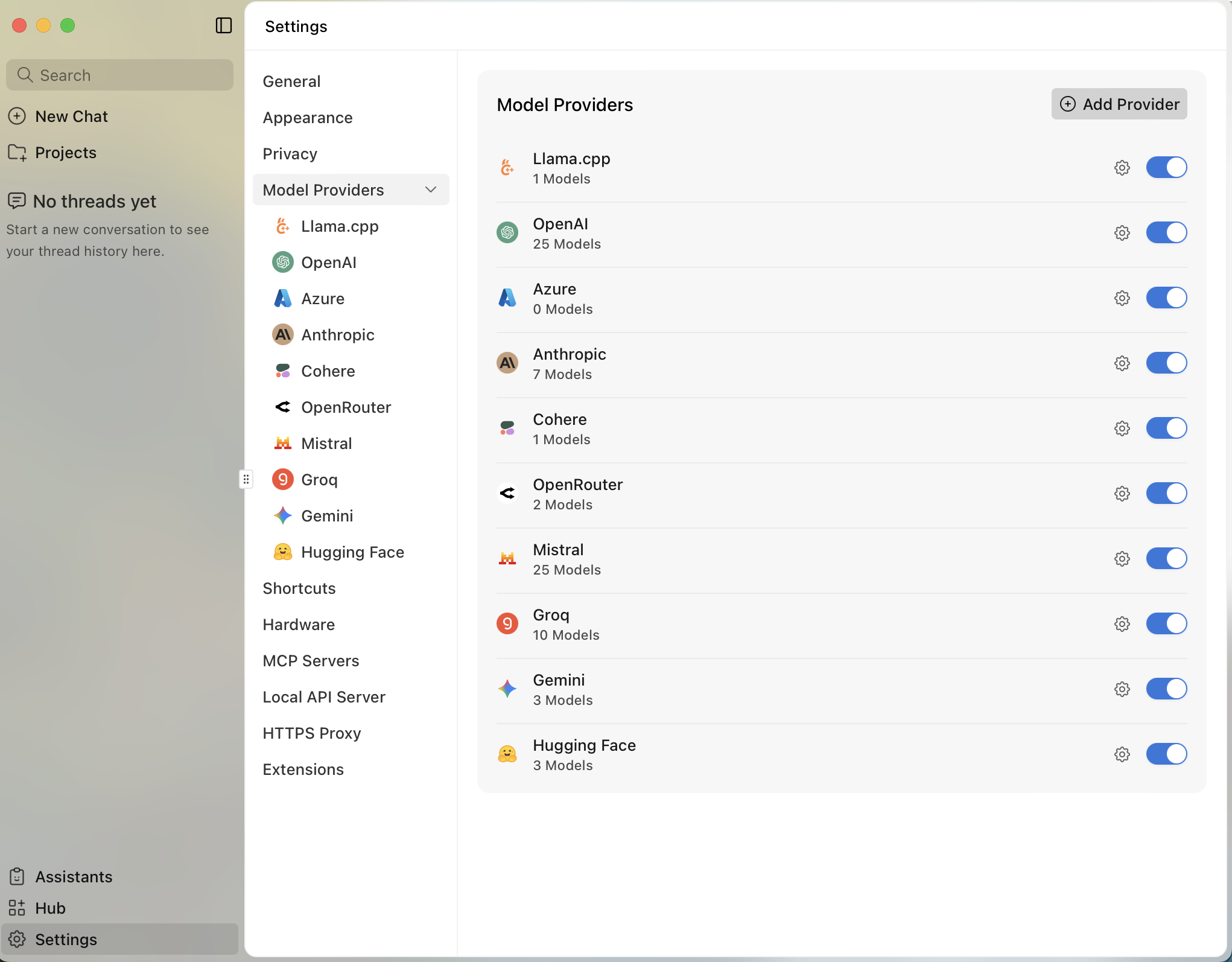The height and width of the screenshot is (962, 1232).
Task: Click the Assistants clipboard icon
Action: tap(17, 876)
